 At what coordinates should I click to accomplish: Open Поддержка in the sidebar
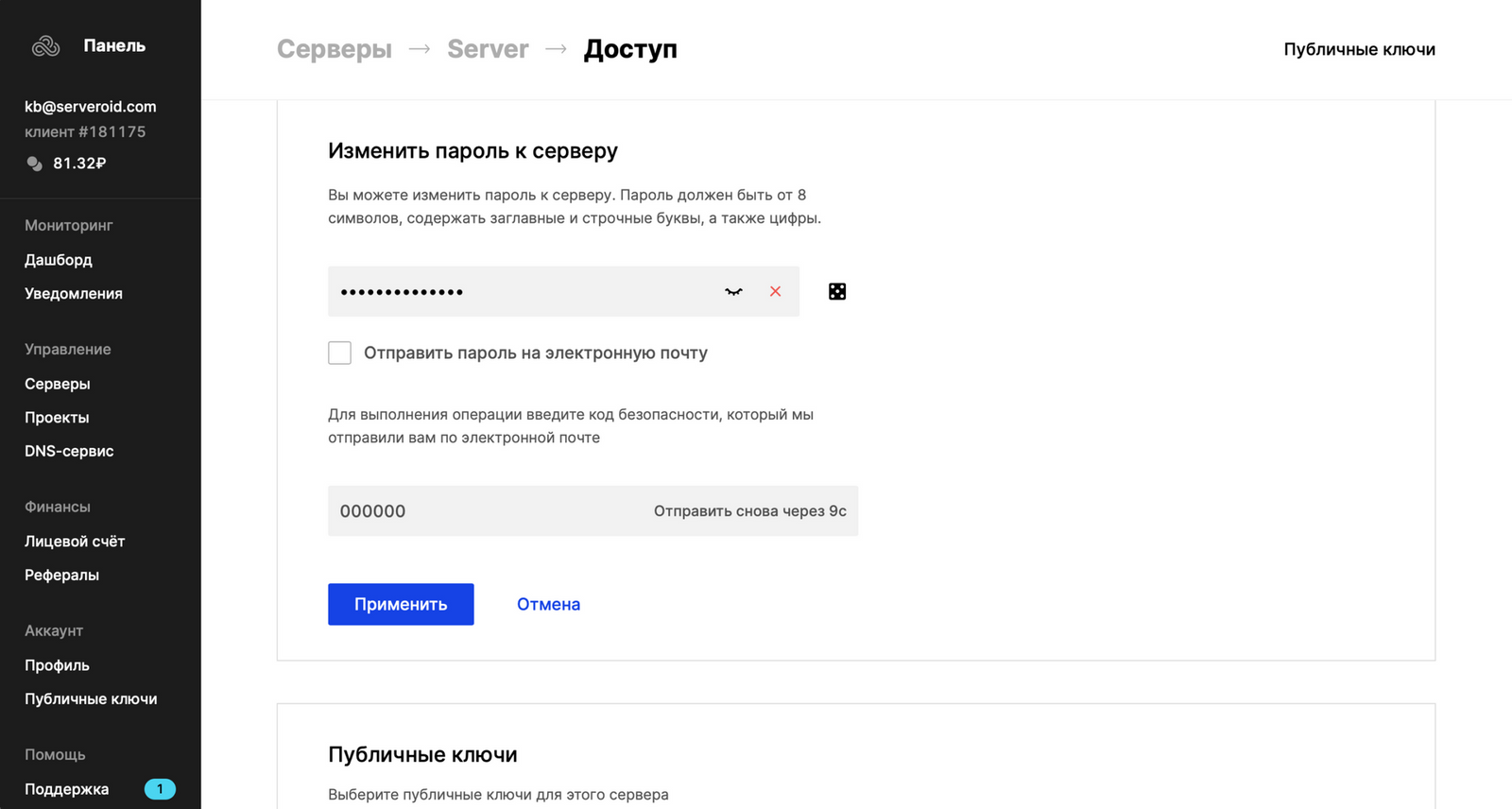66,788
